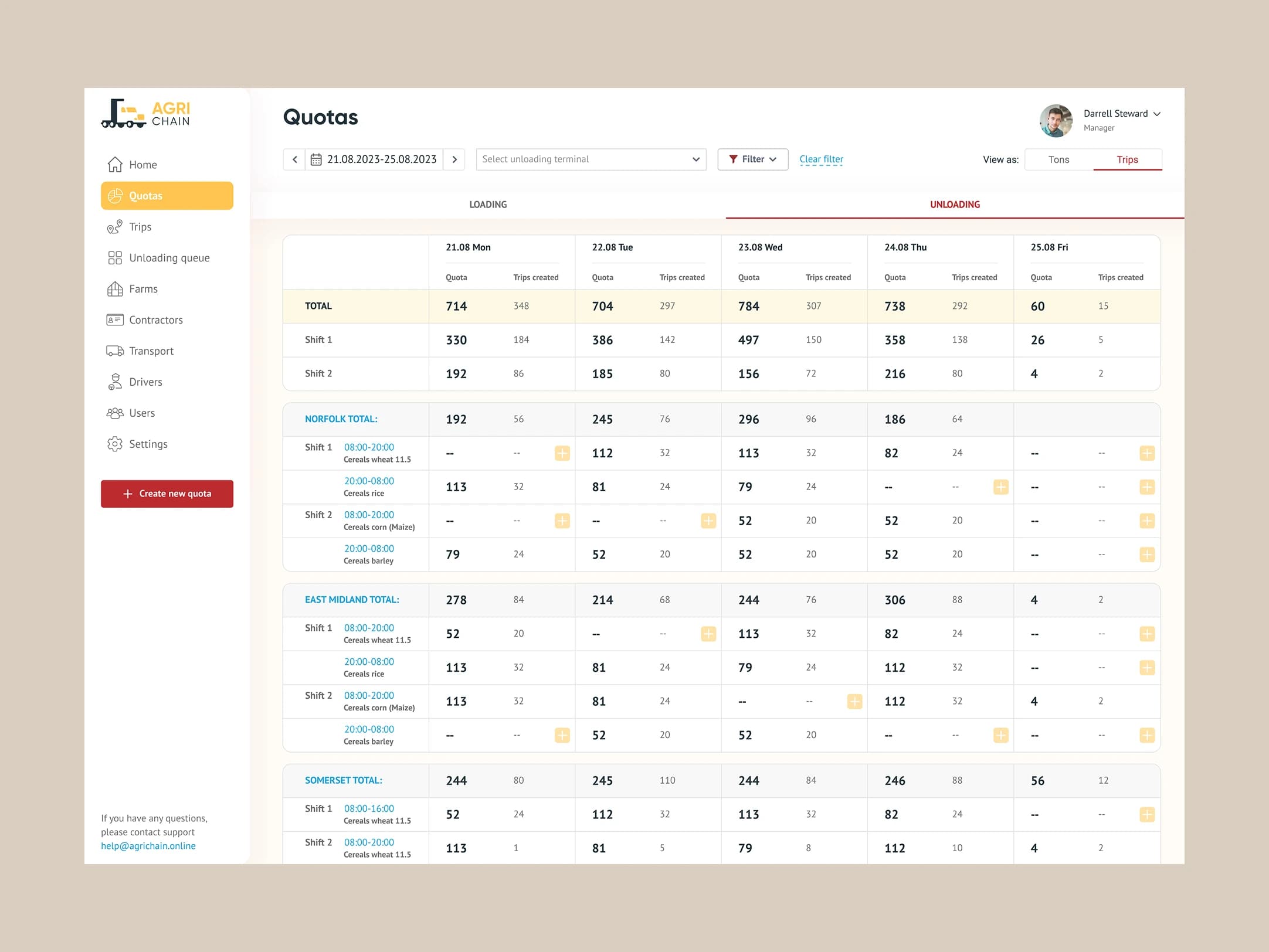1269x952 pixels.
Task: Open Unloading queue in the sidebar
Action: click(x=167, y=258)
